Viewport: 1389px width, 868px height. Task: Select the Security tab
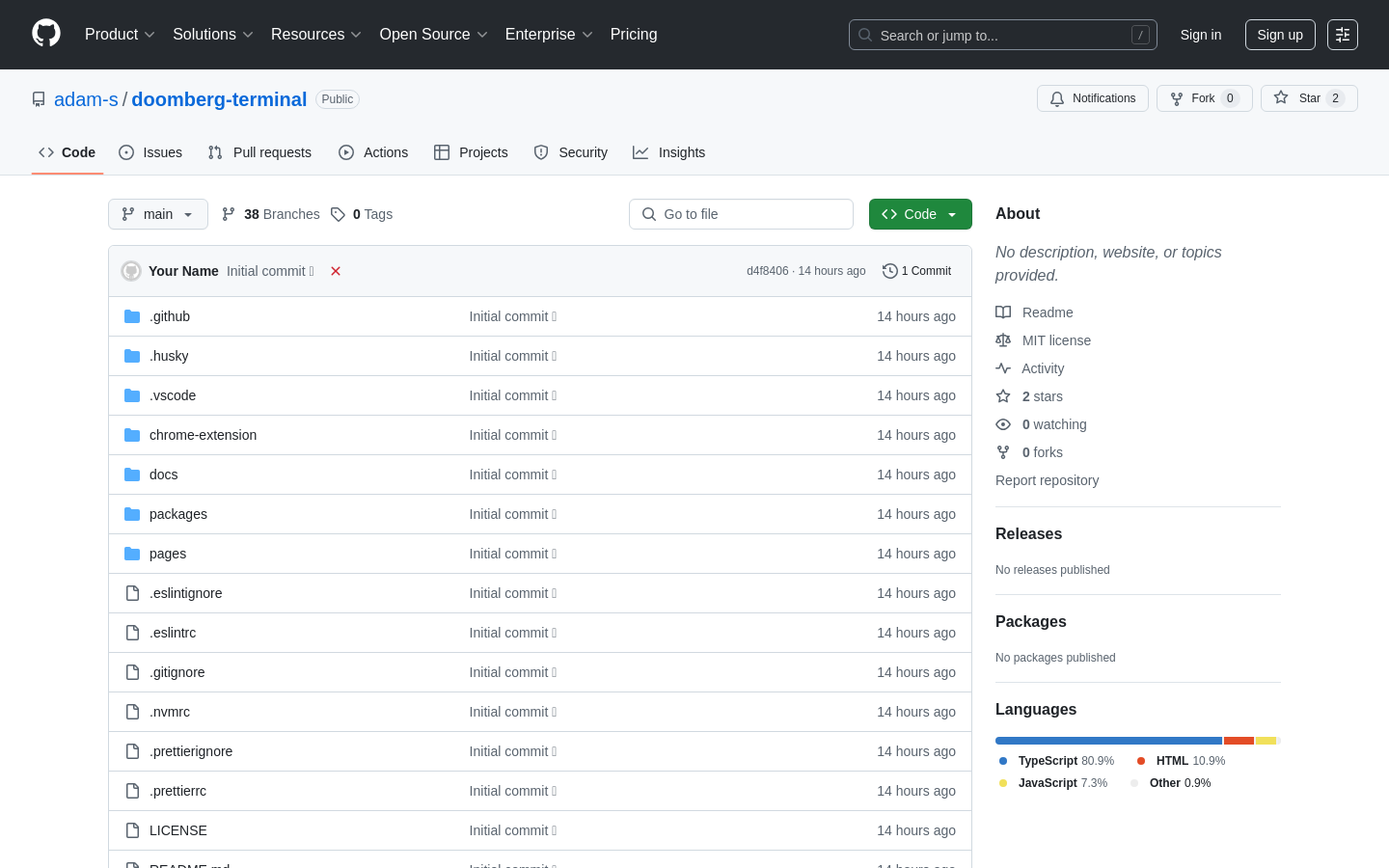tap(571, 152)
